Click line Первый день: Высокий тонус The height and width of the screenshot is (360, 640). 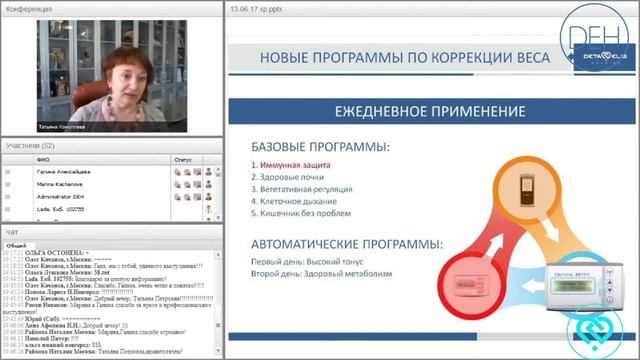point(307,262)
